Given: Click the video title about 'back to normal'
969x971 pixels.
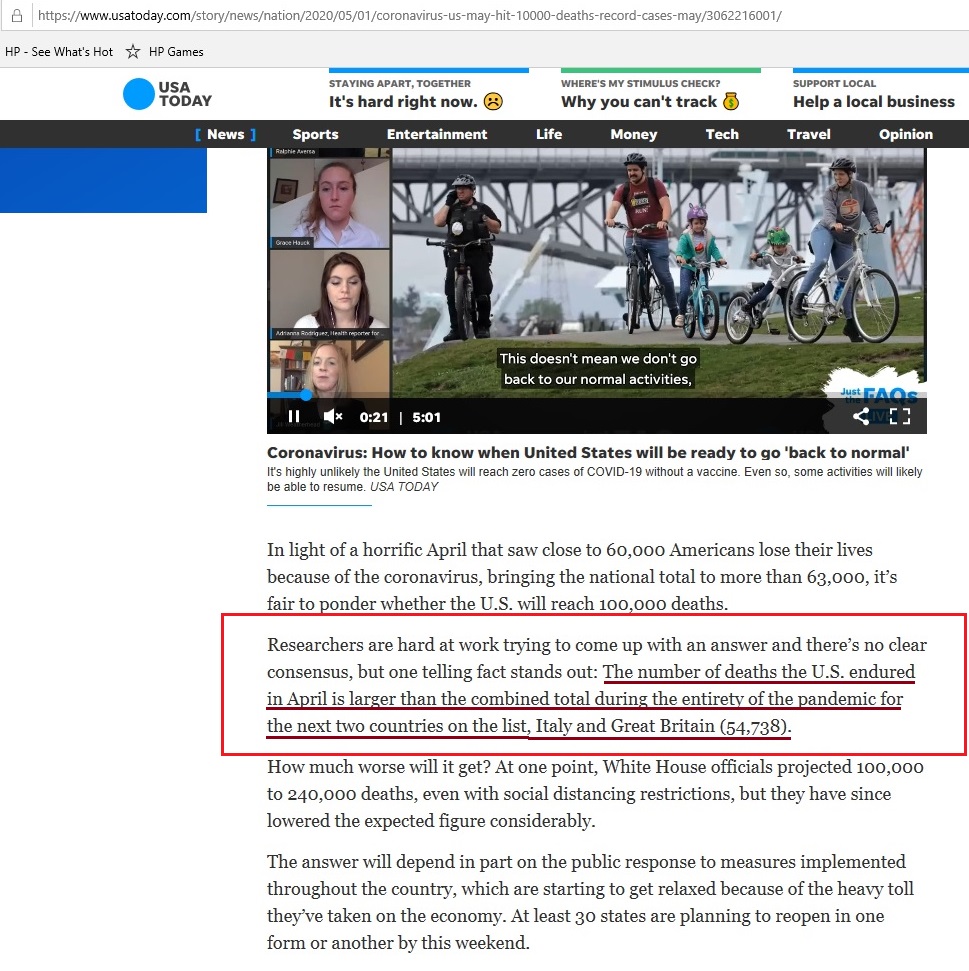Looking at the screenshot, I should [588, 452].
